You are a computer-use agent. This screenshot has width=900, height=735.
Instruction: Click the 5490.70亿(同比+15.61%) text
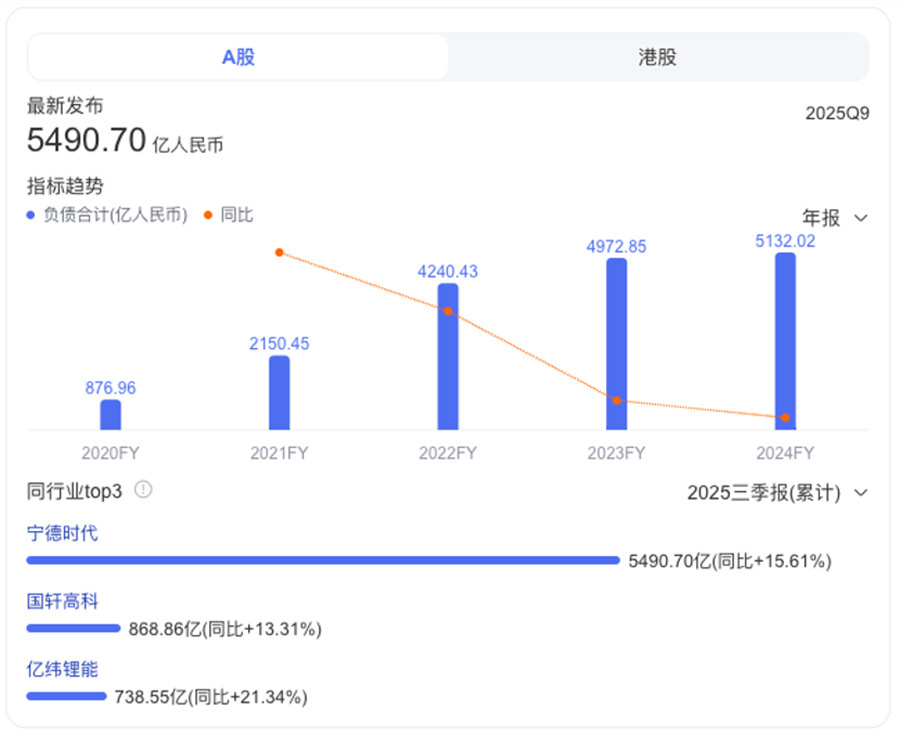(x=730, y=561)
